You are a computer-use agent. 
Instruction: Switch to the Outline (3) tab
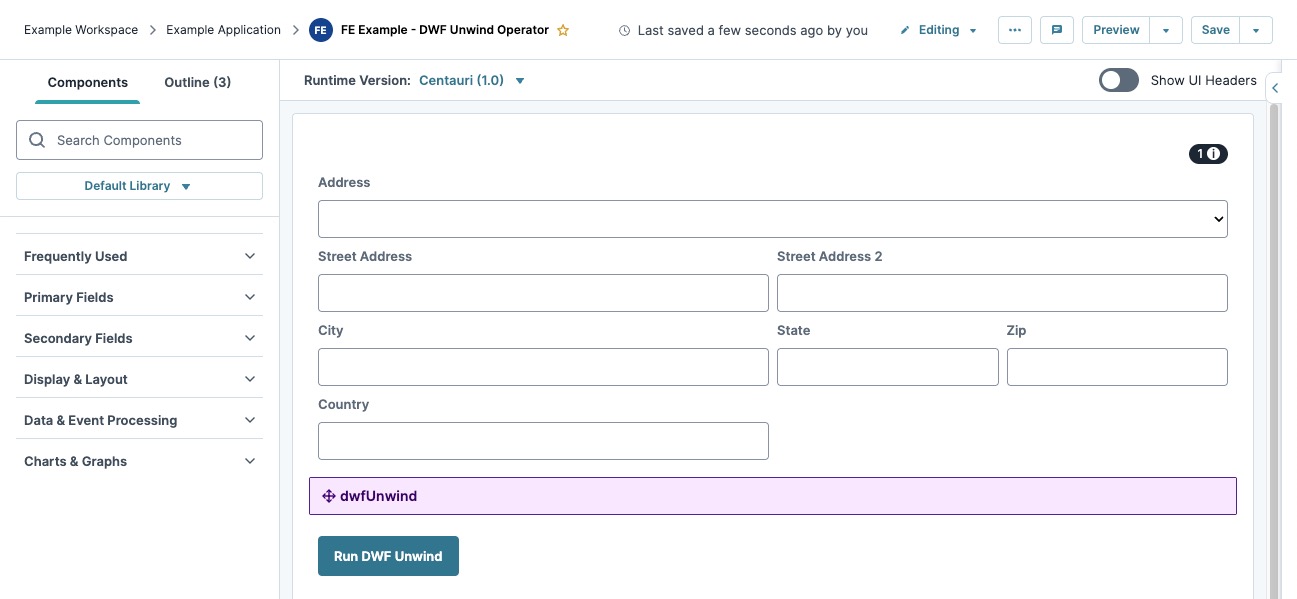coord(198,82)
